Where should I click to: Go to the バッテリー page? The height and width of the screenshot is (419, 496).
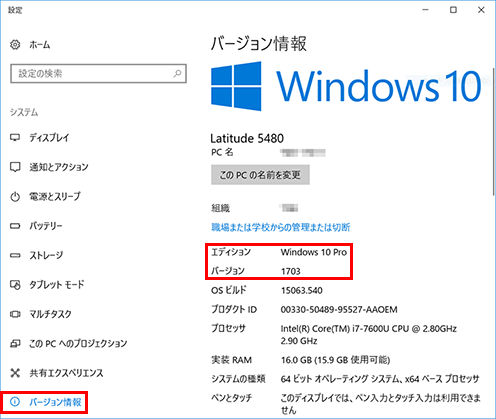(46, 226)
